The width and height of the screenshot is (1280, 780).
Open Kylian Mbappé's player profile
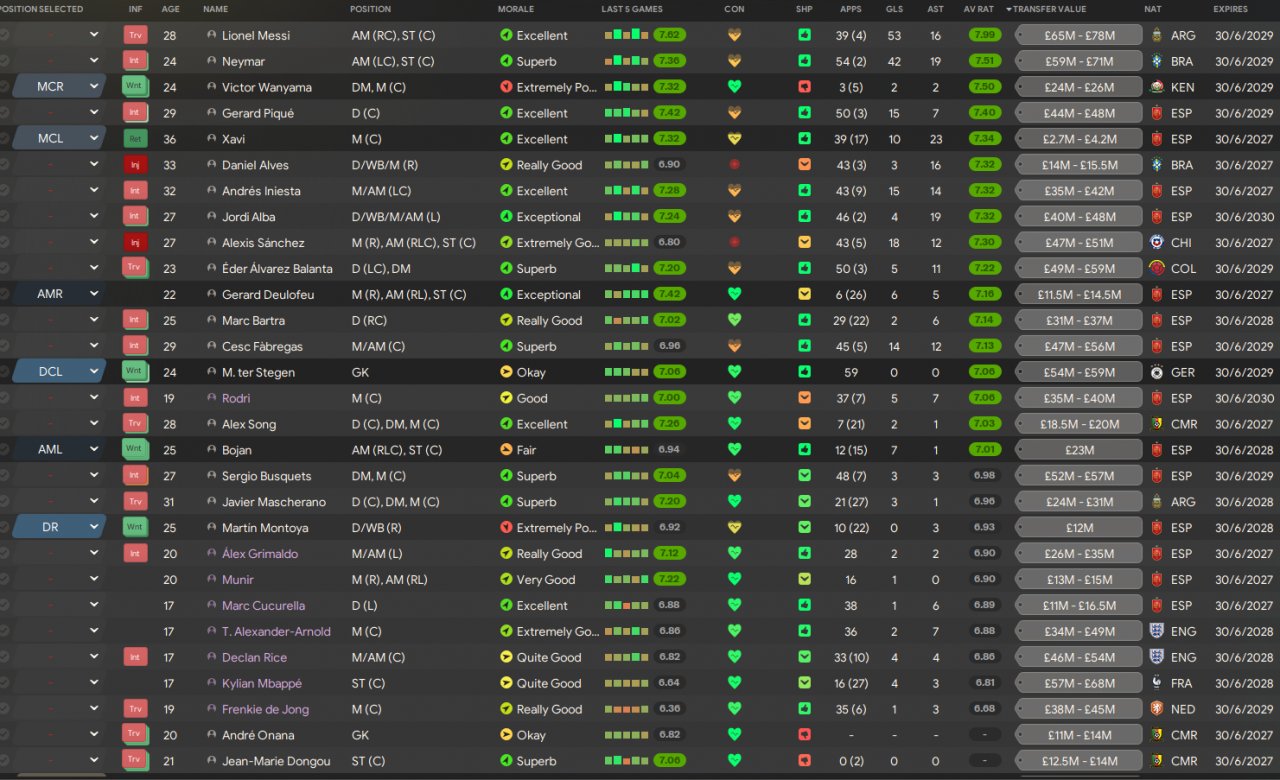(262, 683)
